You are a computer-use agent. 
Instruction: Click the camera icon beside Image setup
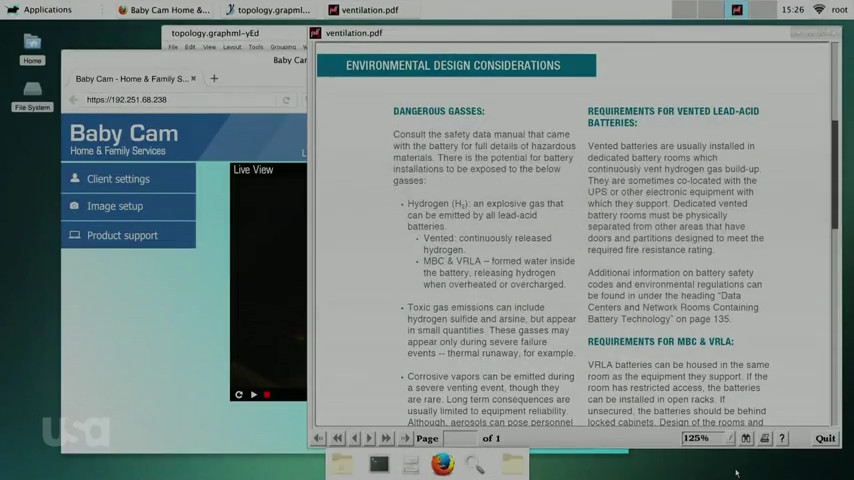pos(75,206)
